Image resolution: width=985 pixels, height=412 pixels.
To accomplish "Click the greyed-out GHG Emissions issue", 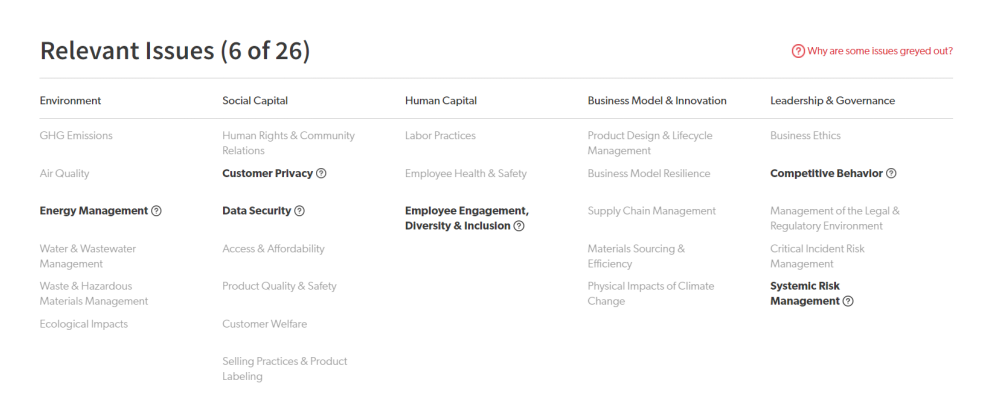I will point(76,136).
